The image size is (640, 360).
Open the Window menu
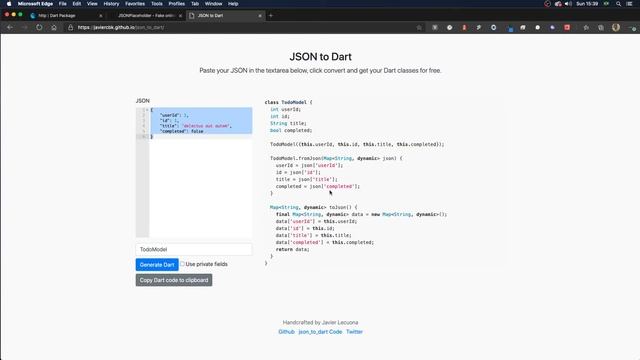click(213, 4)
